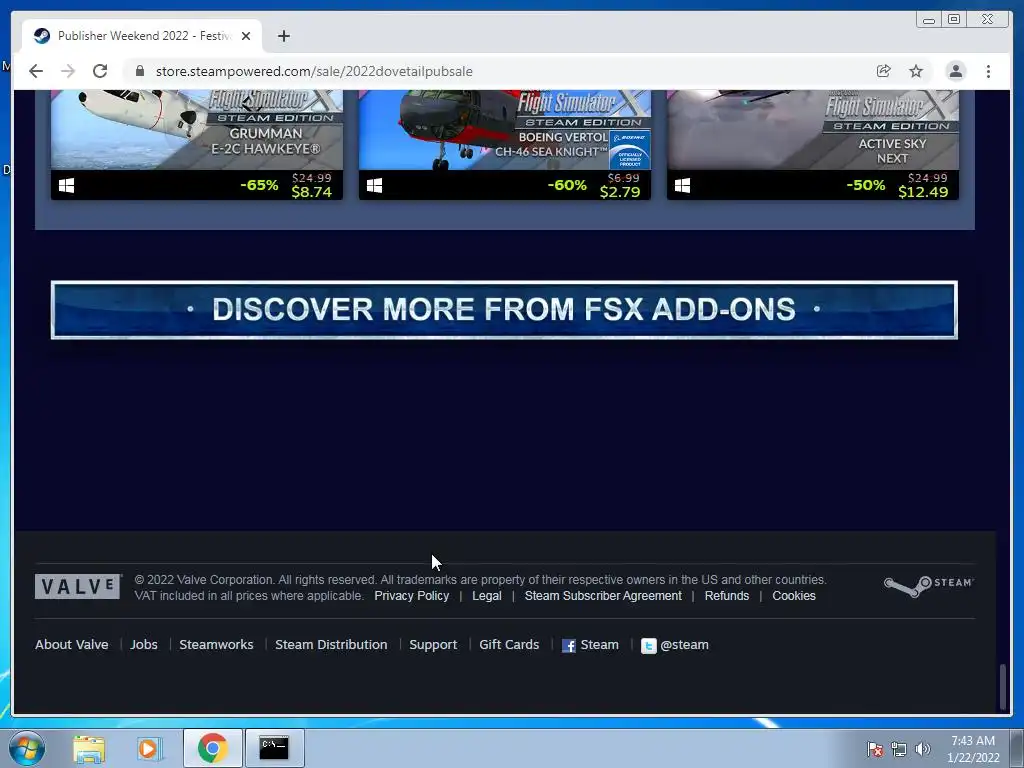Image resolution: width=1024 pixels, height=768 pixels.
Task: Open a new browser tab
Action: pyautogui.click(x=283, y=36)
